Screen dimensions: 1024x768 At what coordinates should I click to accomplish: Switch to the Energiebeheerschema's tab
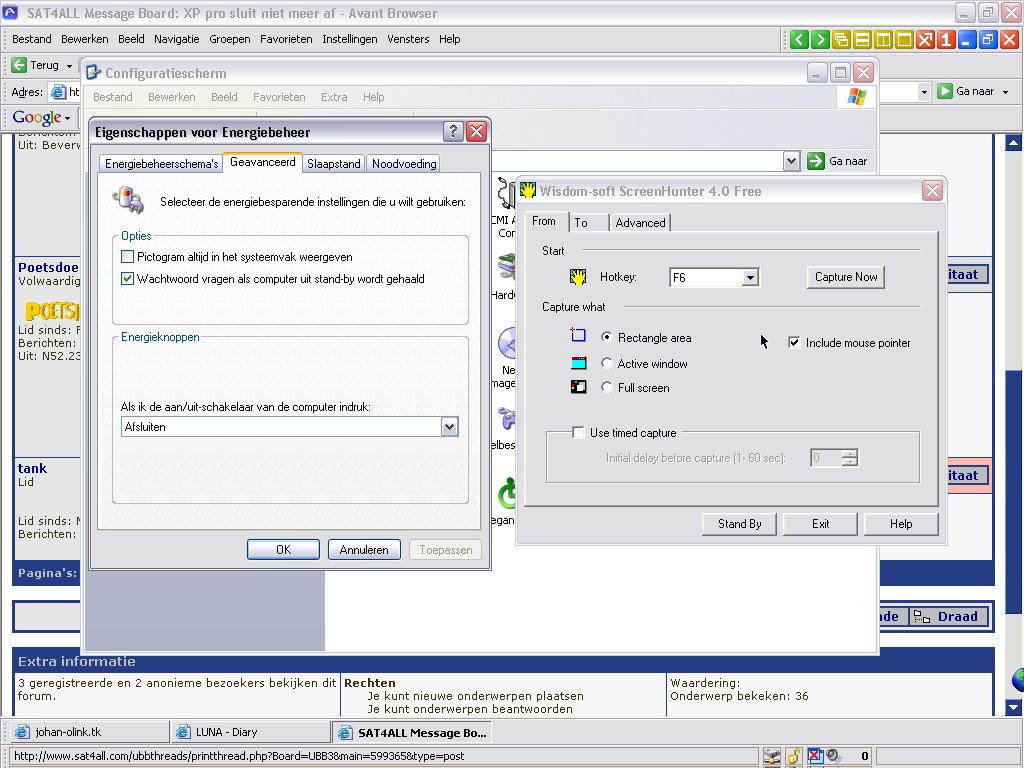click(x=161, y=164)
